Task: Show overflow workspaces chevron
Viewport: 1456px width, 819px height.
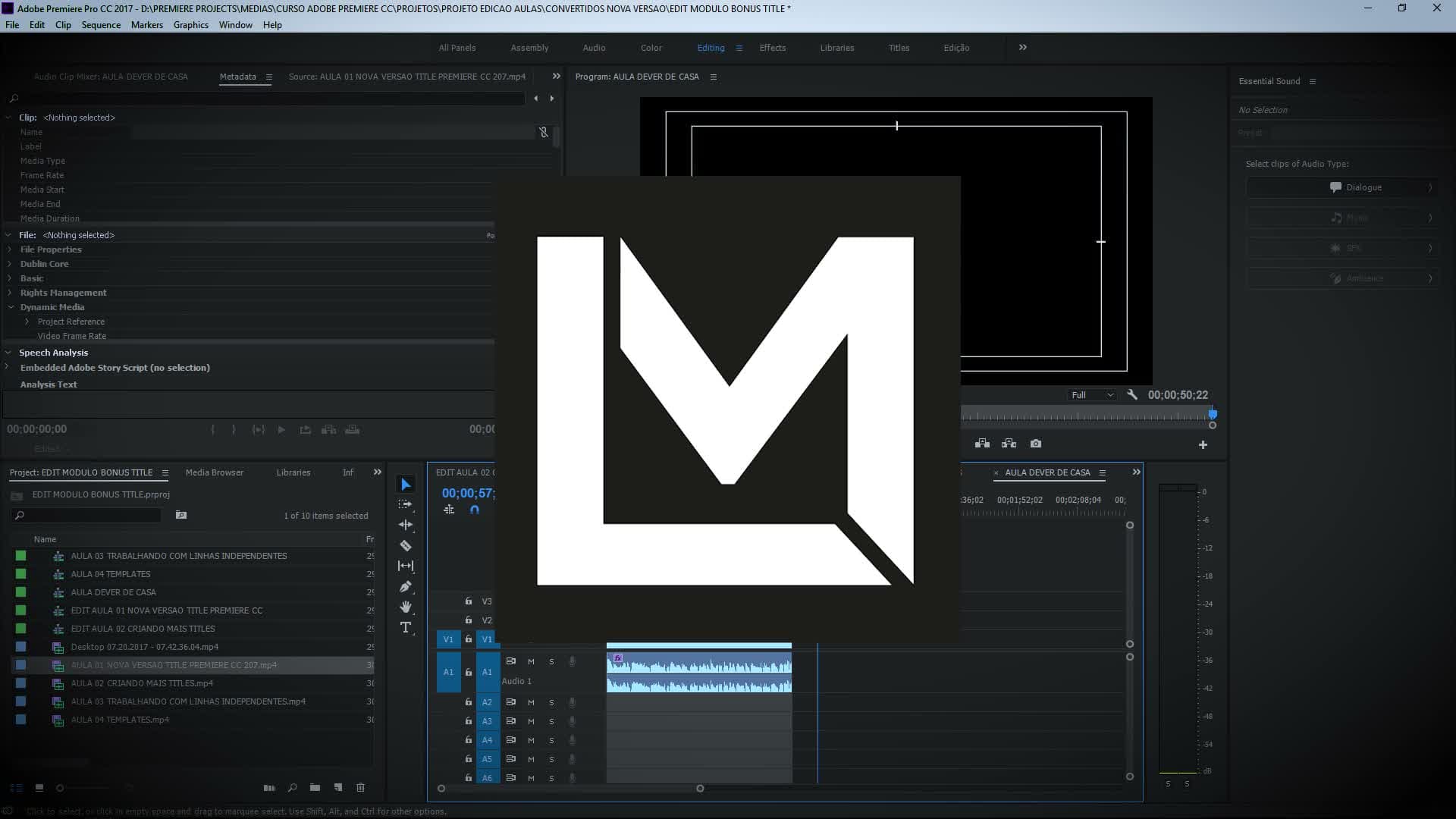Action: pyautogui.click(x=1023, y=47)
